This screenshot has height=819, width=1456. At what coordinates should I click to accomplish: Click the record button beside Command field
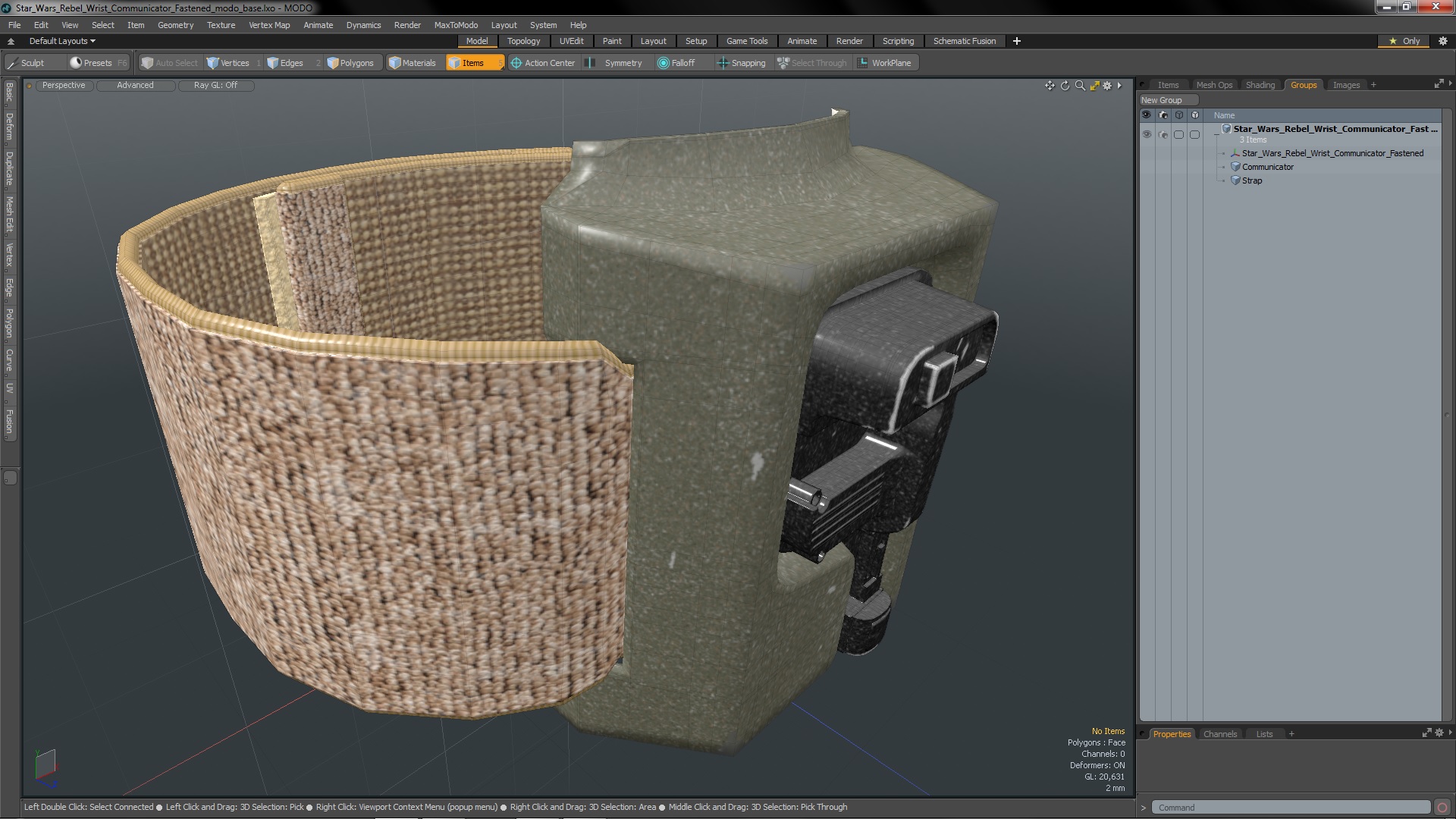pos(1442,808)
